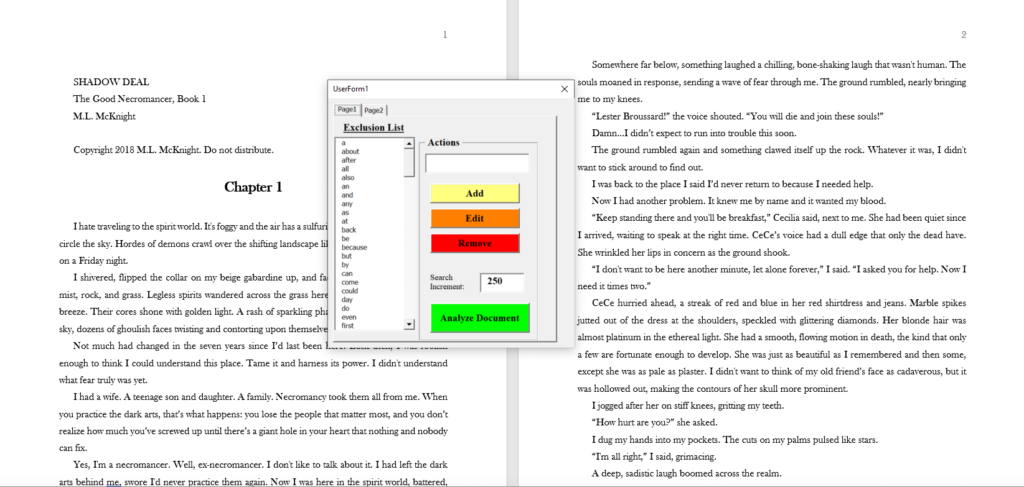Click the 'Chapter 1' heading in the document
Screen dimensions: 1024x487
click(253, 187)
